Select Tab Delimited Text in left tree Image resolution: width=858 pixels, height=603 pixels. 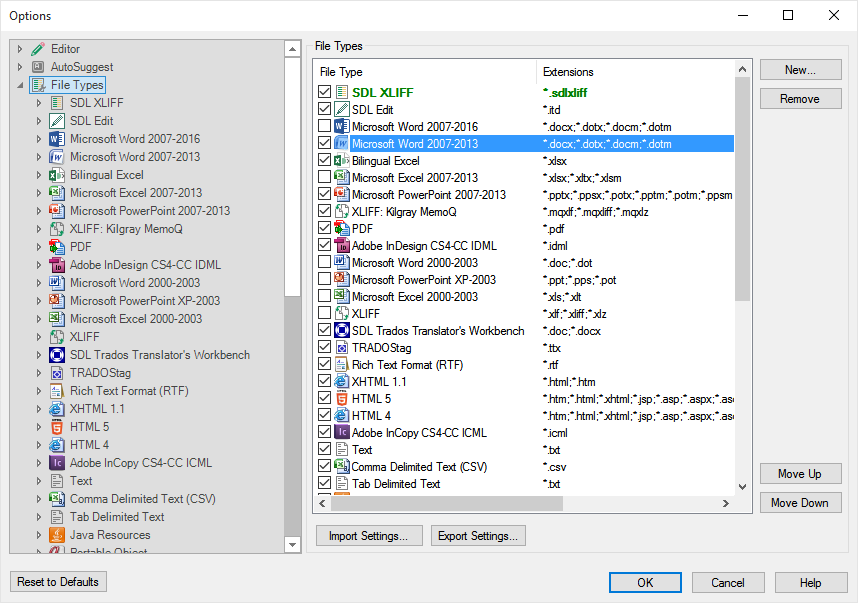point(117,517)
